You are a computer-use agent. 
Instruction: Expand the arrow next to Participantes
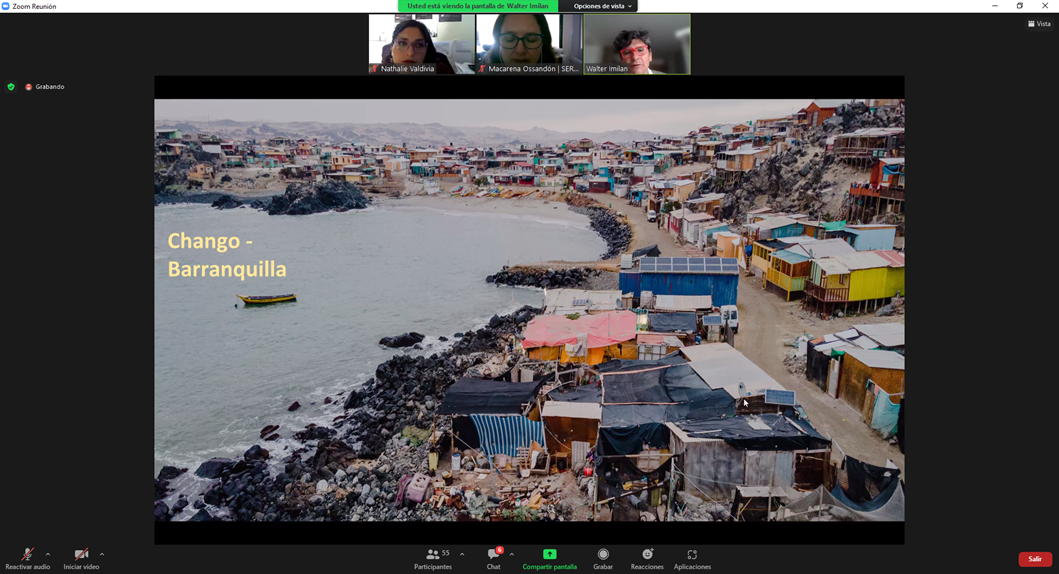[x=462, y=554]
